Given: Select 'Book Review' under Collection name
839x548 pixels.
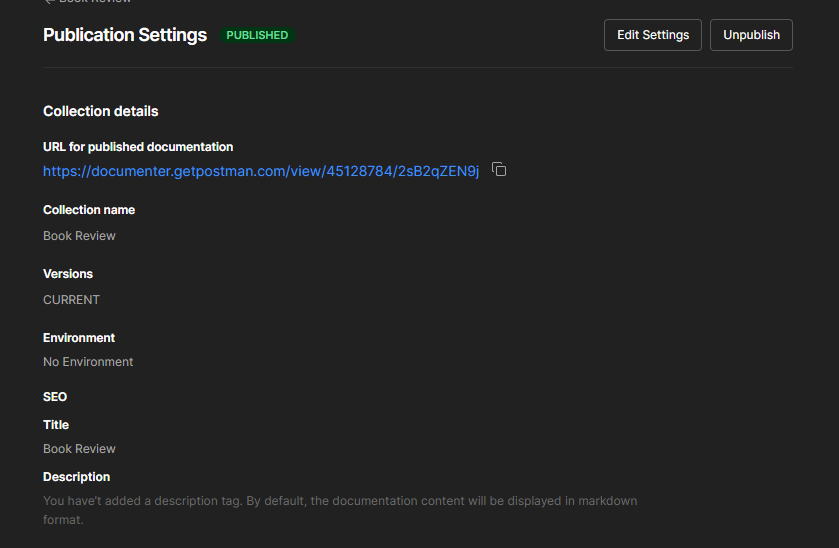Looking at the screenshot, I should tap(79, 236).
